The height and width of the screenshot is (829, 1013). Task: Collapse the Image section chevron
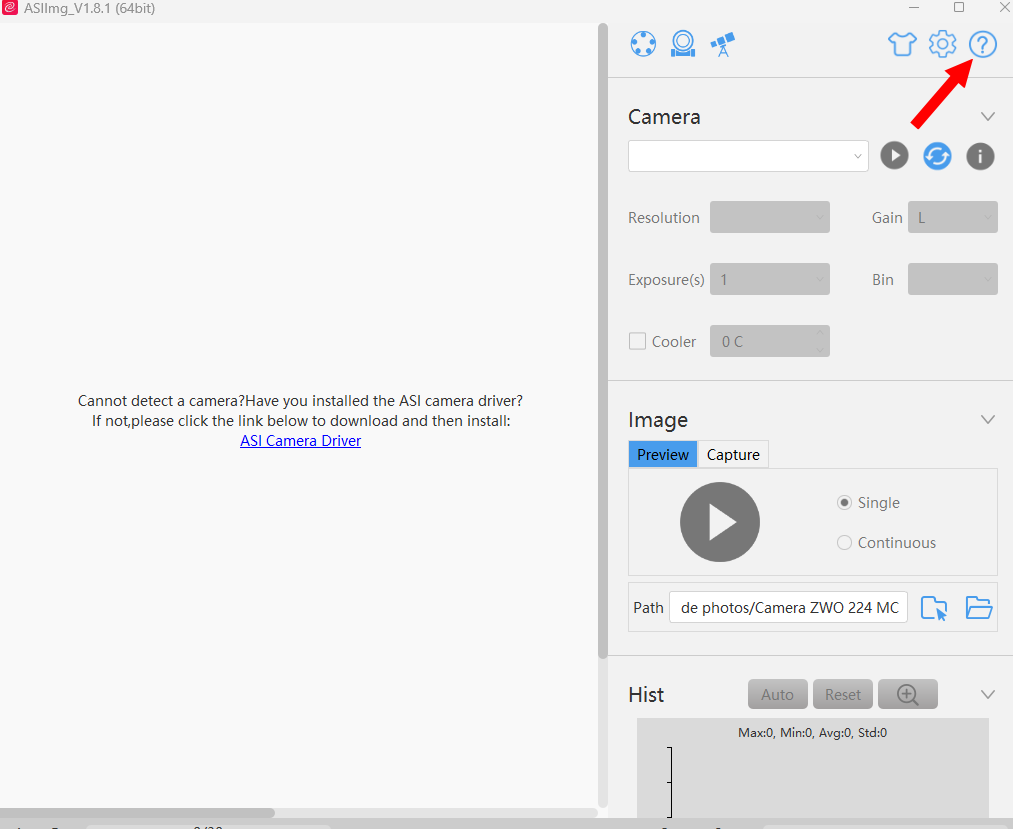(987, 420)
